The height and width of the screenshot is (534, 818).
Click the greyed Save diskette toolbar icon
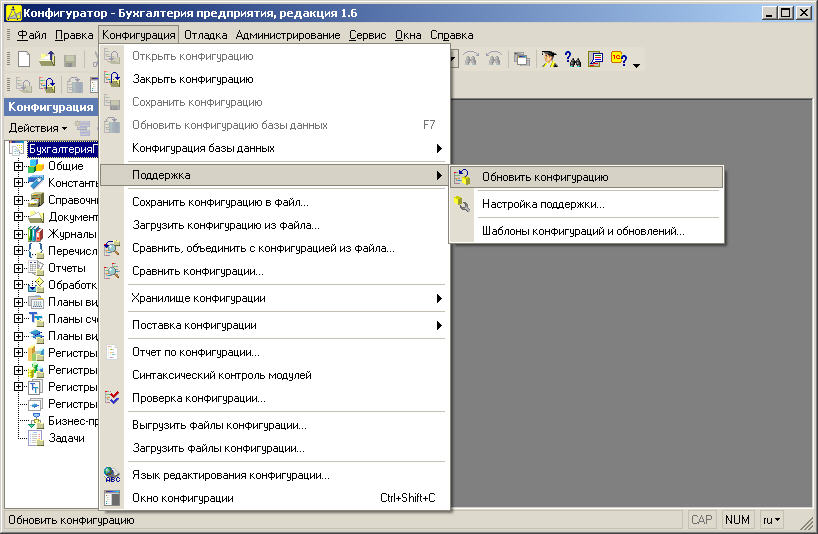(x=70, y=60)
